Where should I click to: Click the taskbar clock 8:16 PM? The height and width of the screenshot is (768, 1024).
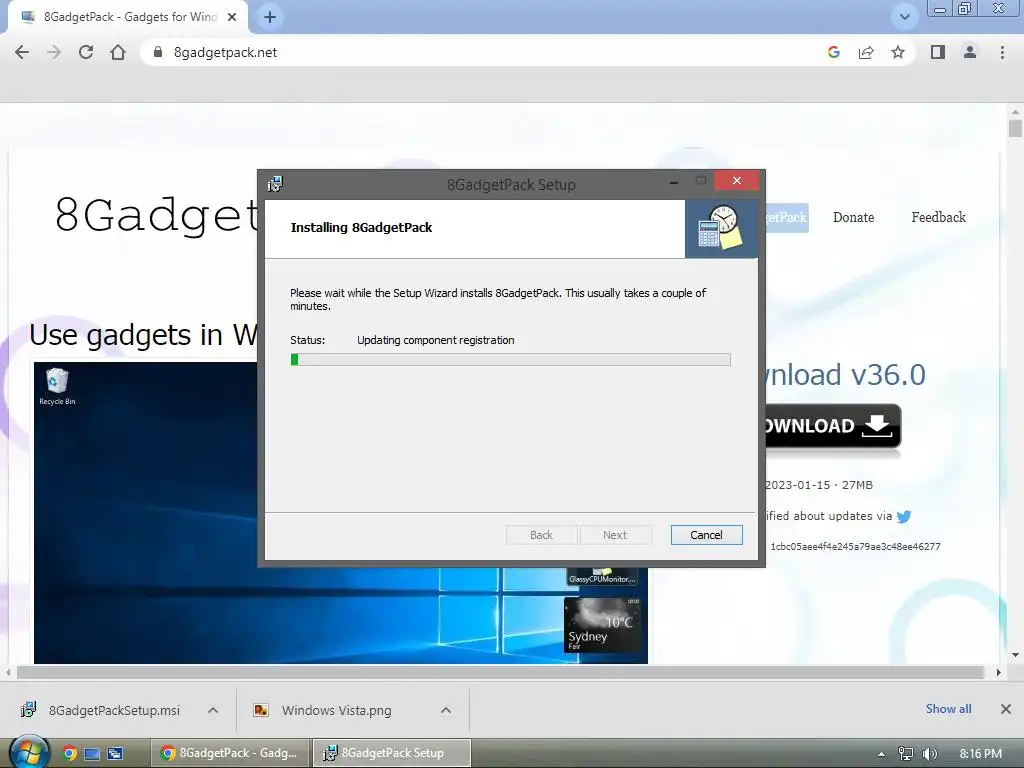point(980,754)
